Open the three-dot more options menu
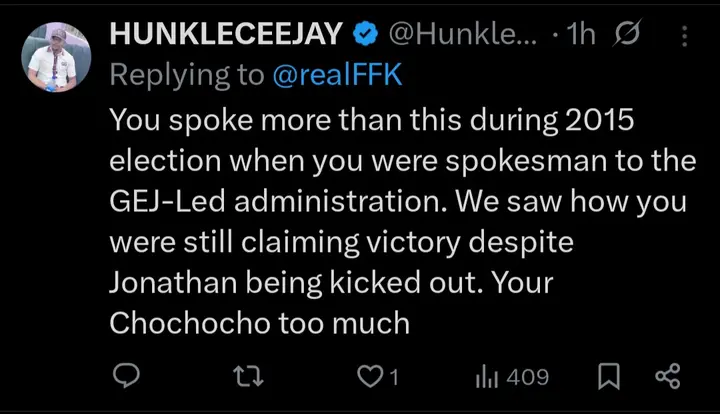 [x=685, y=36]
